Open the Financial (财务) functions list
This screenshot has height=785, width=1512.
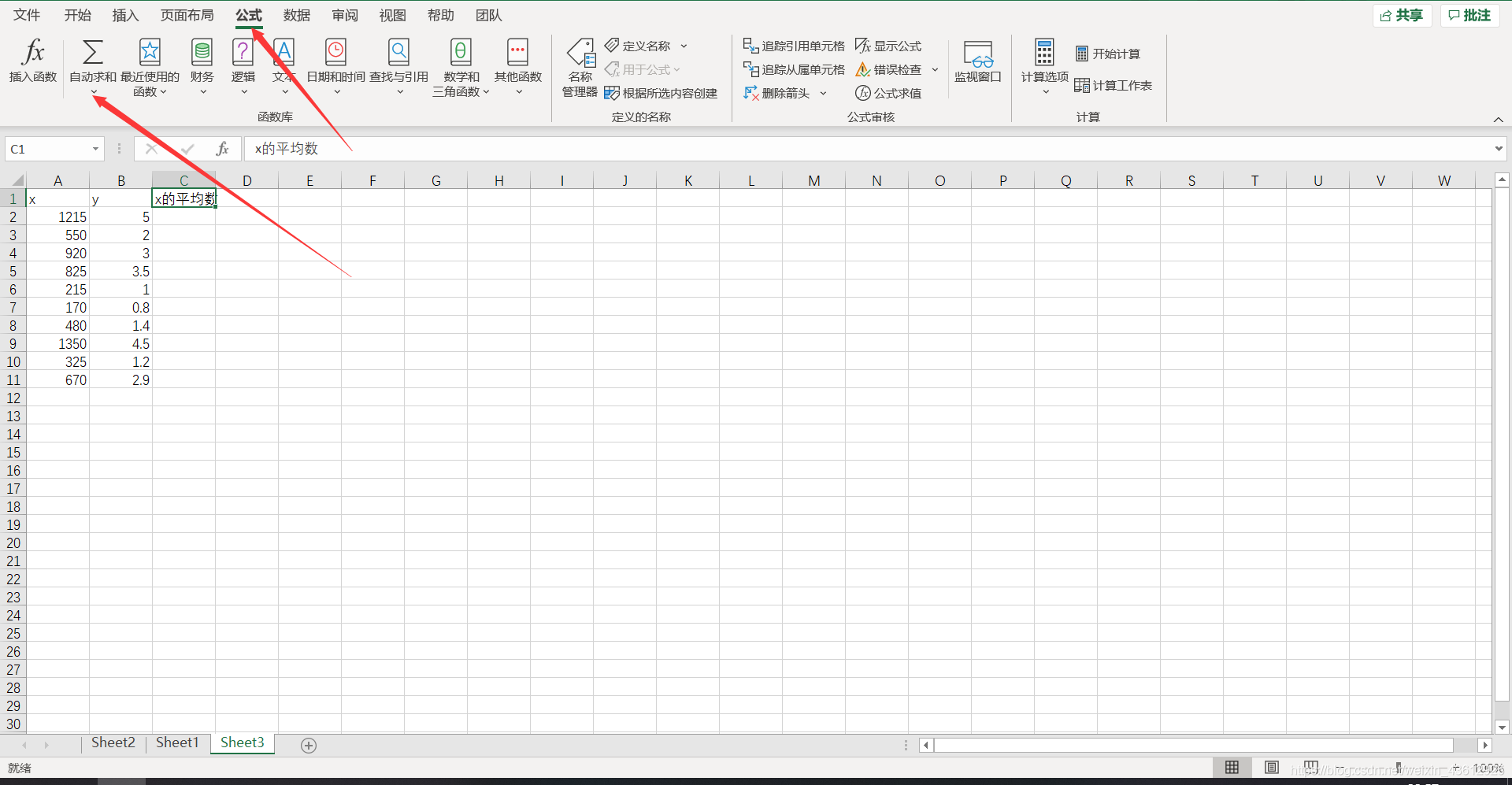tap(202, 68)
